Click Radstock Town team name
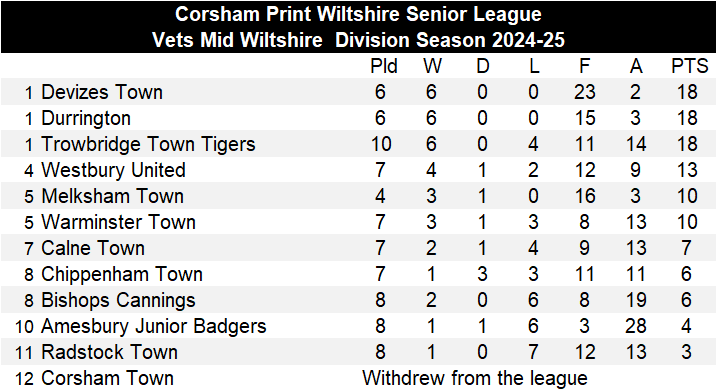Viewport: 716px width, 391px height. [109, 353]
